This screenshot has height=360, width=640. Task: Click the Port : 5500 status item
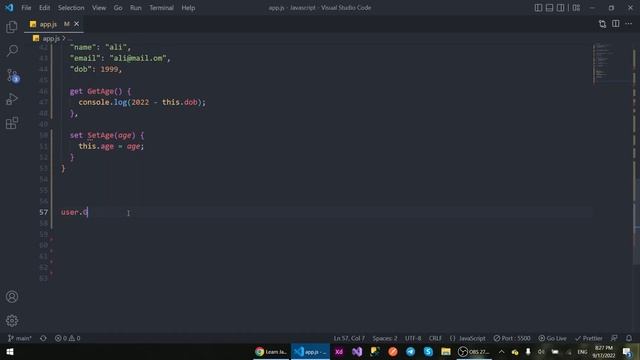512,338
